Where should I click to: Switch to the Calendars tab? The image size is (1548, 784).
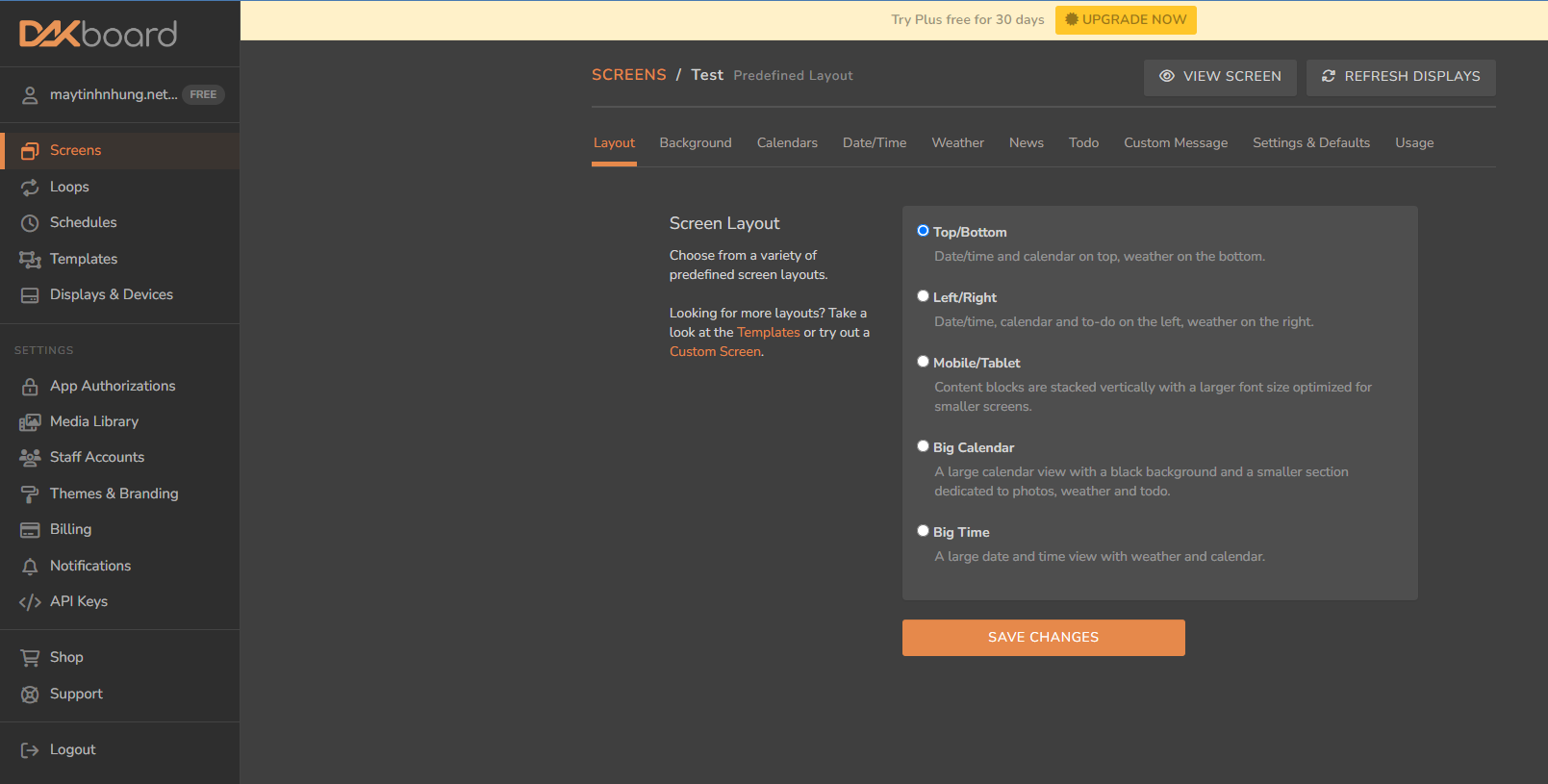[x=787, y=142]
